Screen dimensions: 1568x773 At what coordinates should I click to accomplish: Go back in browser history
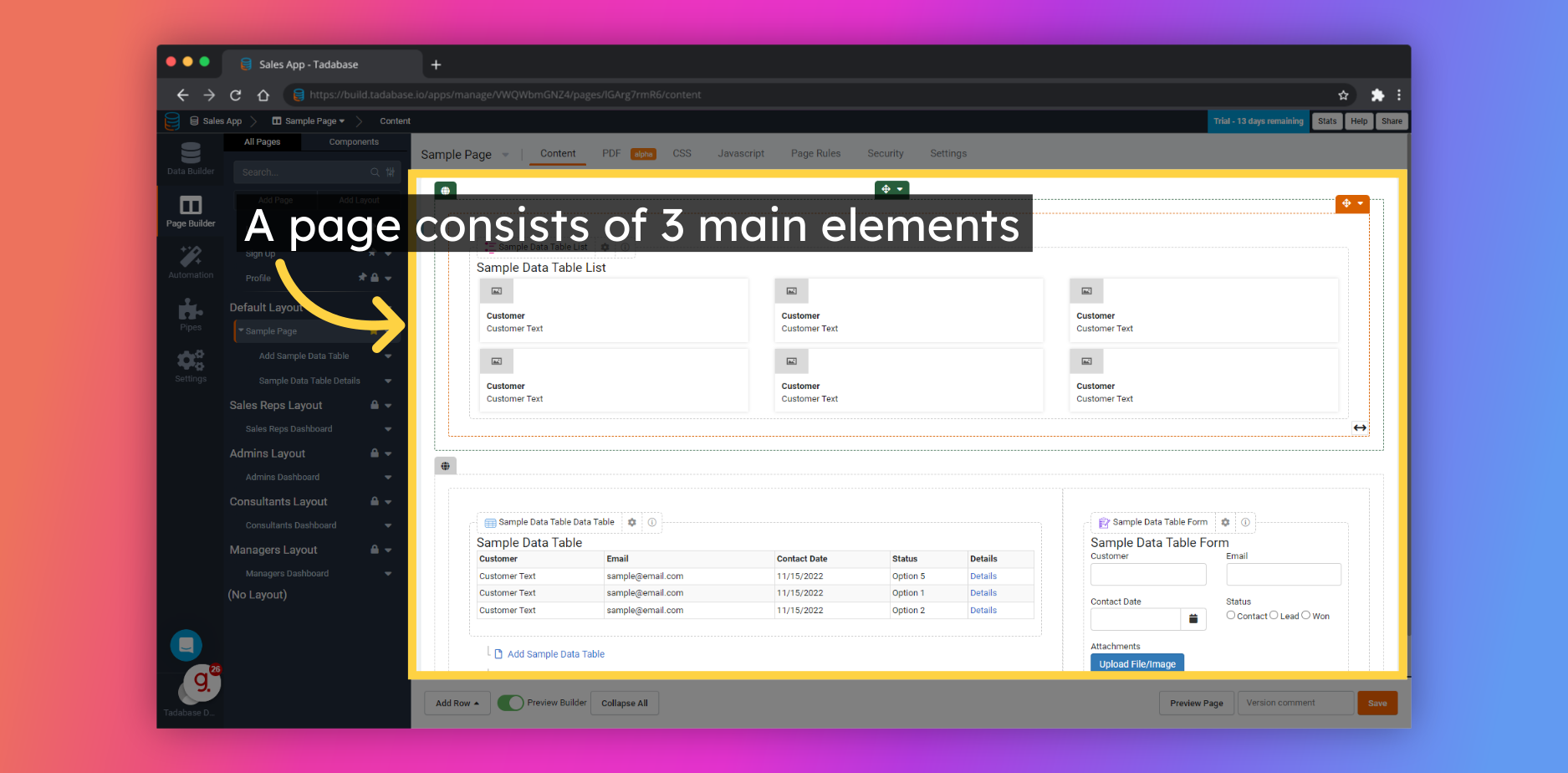click(182, 95)
